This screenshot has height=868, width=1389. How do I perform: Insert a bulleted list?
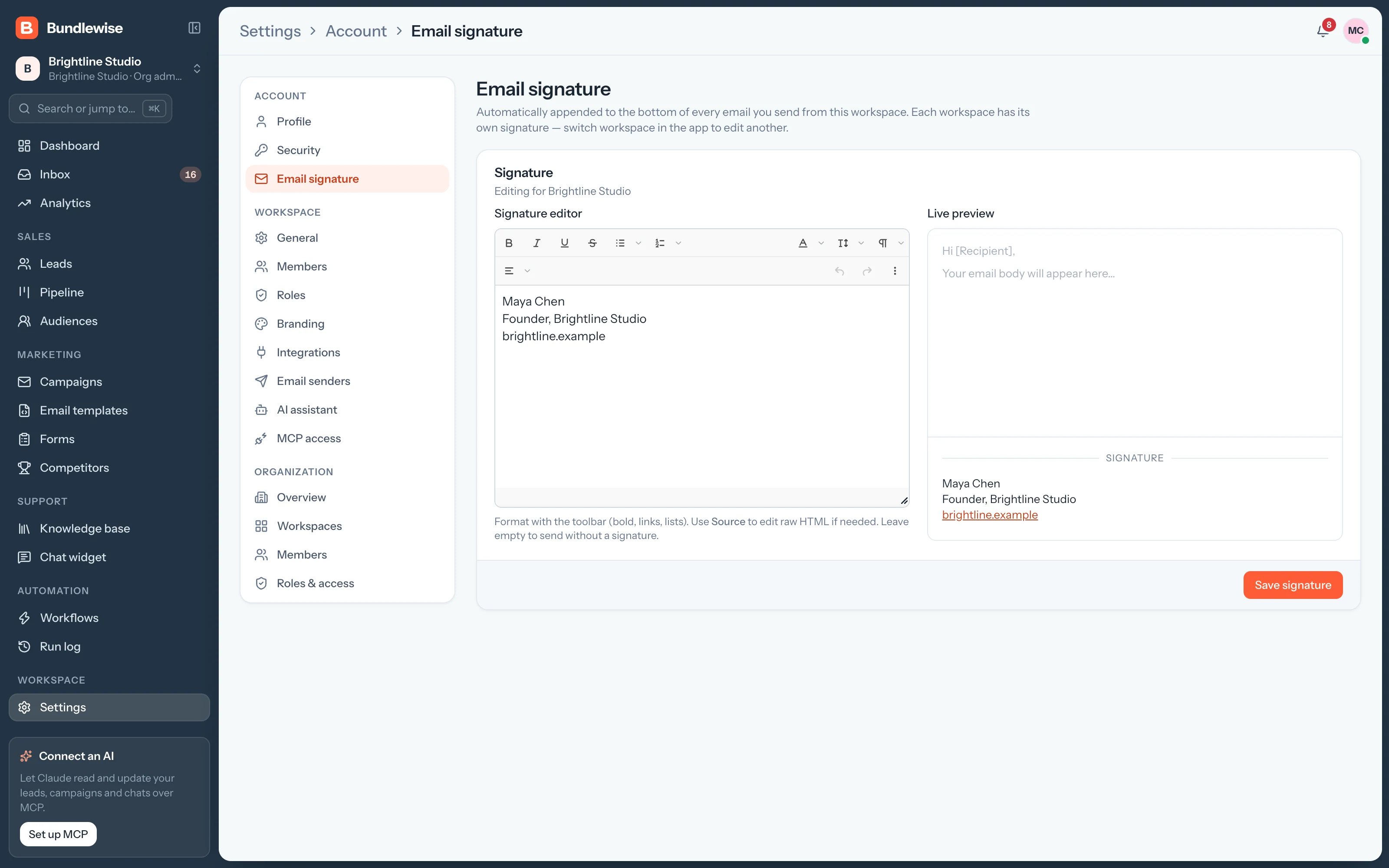(x=620, y=243)
